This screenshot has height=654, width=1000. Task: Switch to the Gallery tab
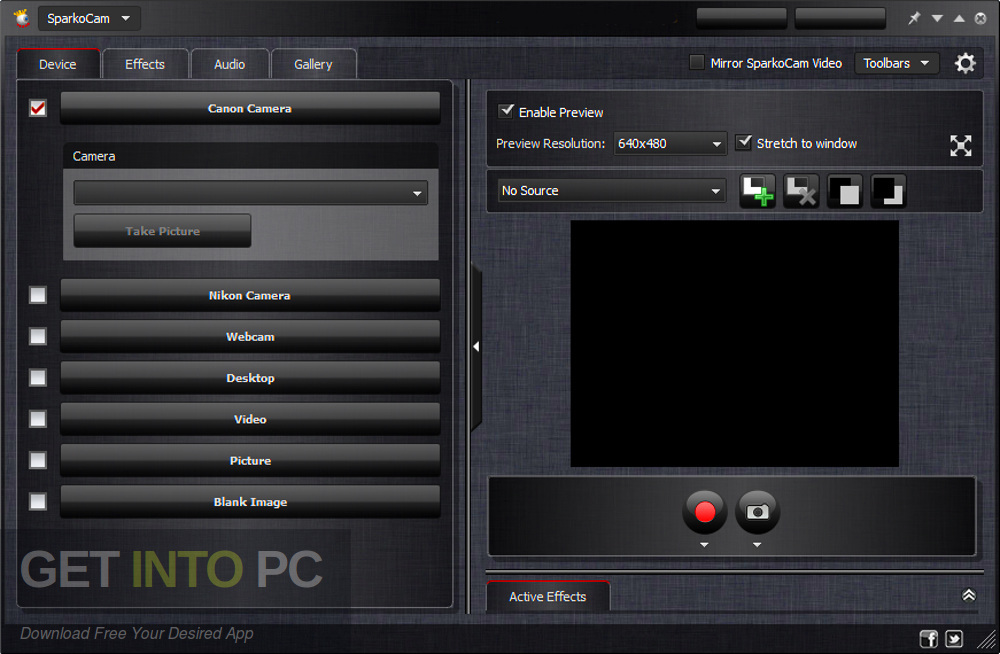pos(313,64)
